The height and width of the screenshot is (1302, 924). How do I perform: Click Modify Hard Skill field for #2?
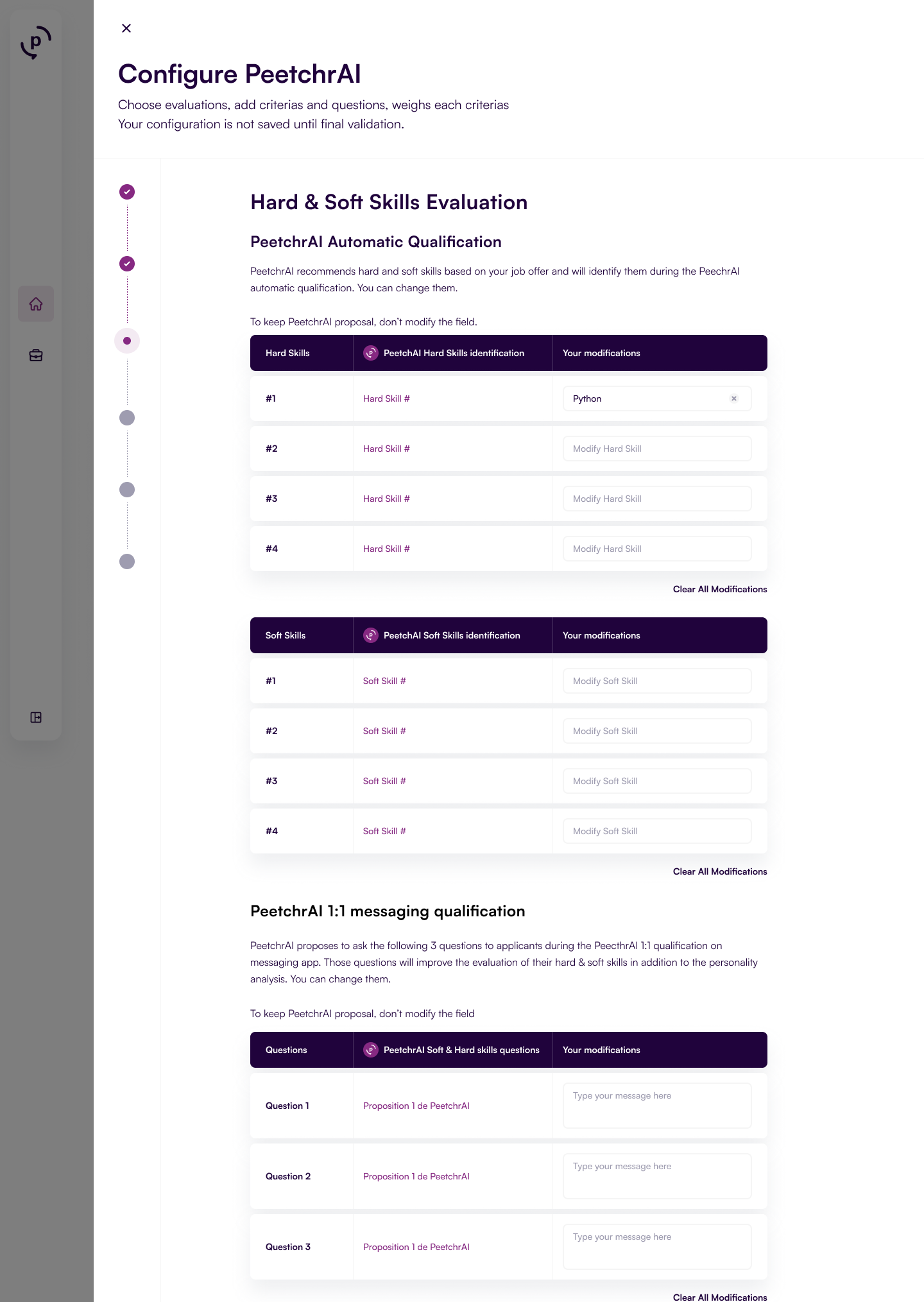(656, 449)
